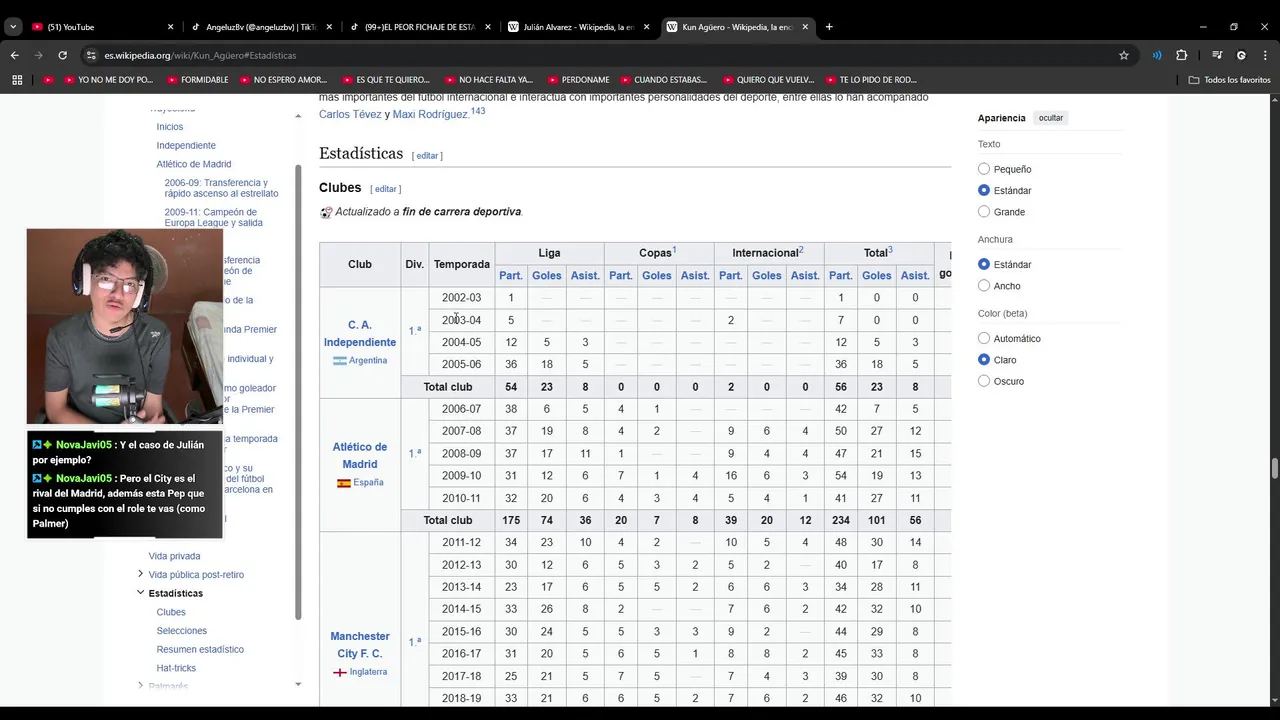
Task: Reload the Wikipedia page
Action: 62,55
